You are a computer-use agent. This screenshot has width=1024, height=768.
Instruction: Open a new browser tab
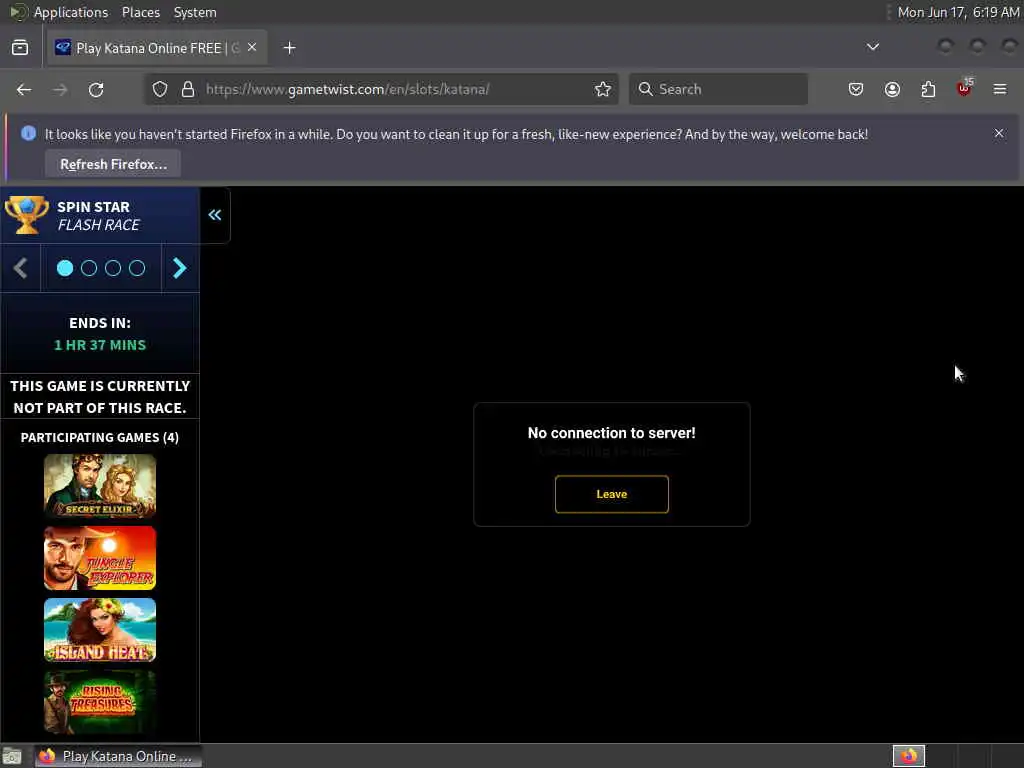[289, 48]
